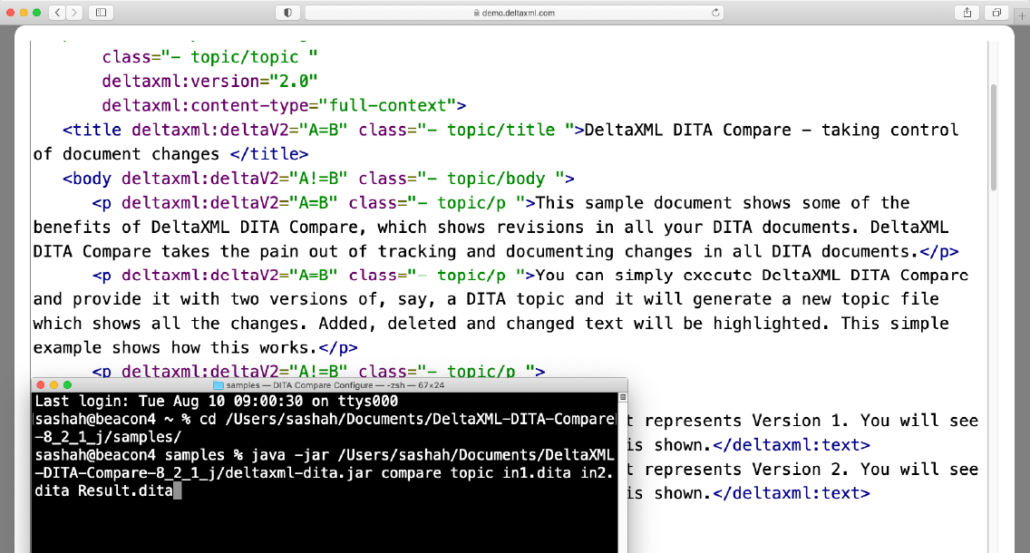1030x553 pixels.
Task: Click the demo.deltaxml.com address field
Action: 514,12
